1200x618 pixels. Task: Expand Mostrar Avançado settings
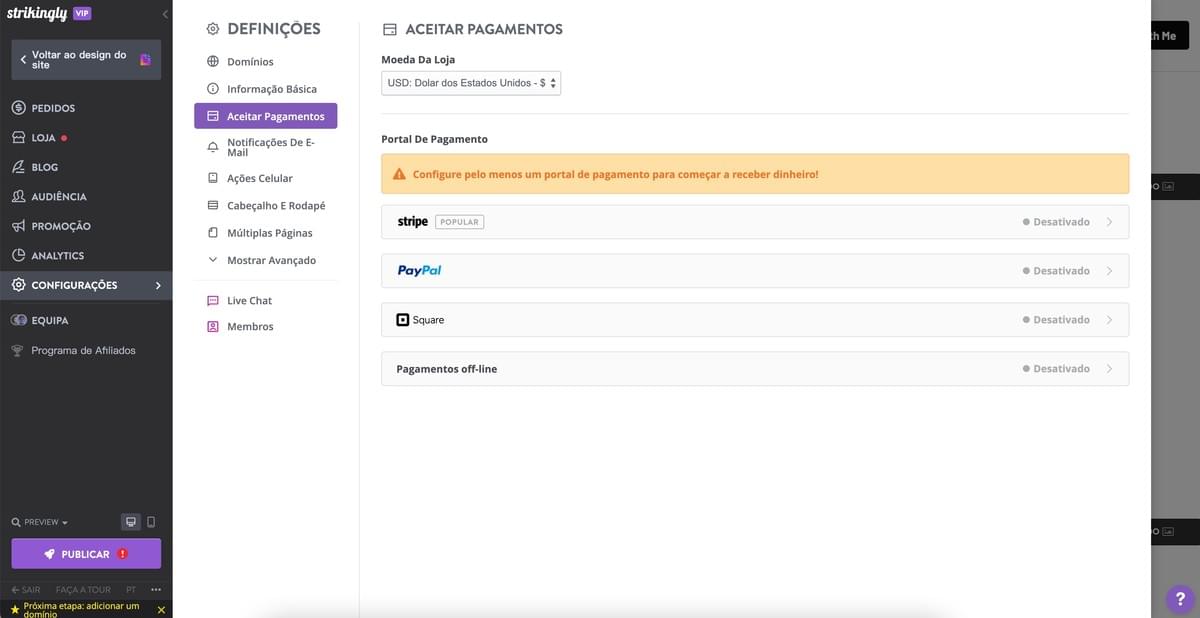[264, 259]
